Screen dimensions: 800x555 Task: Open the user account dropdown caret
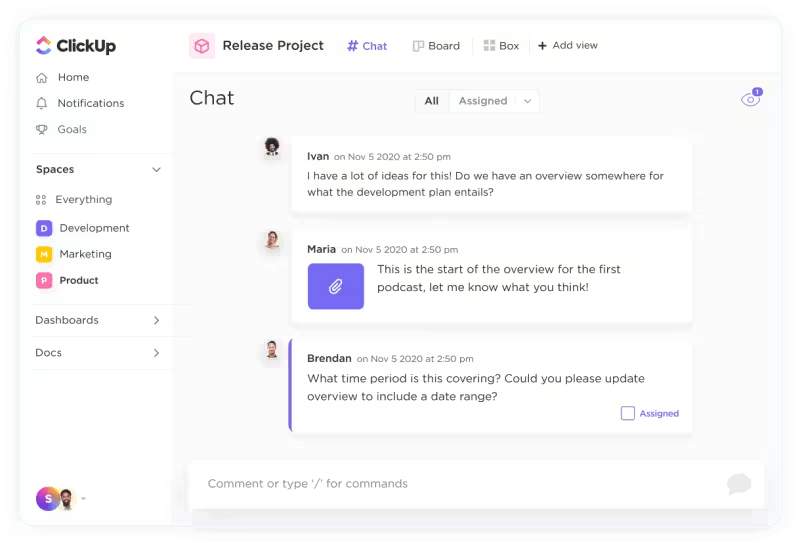pos(83,498)
